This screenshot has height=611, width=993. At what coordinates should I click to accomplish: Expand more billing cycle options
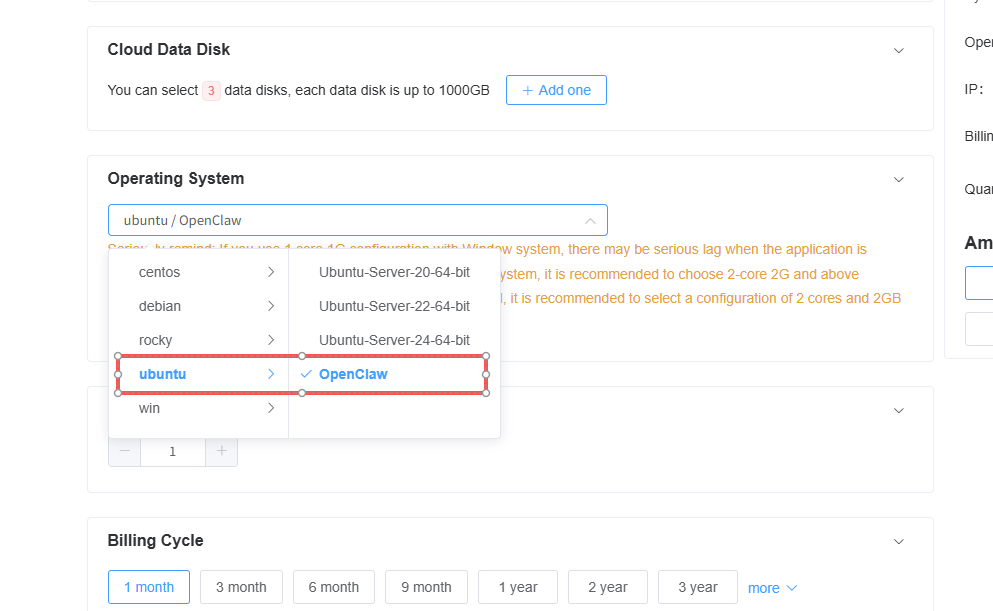(772, 588)
